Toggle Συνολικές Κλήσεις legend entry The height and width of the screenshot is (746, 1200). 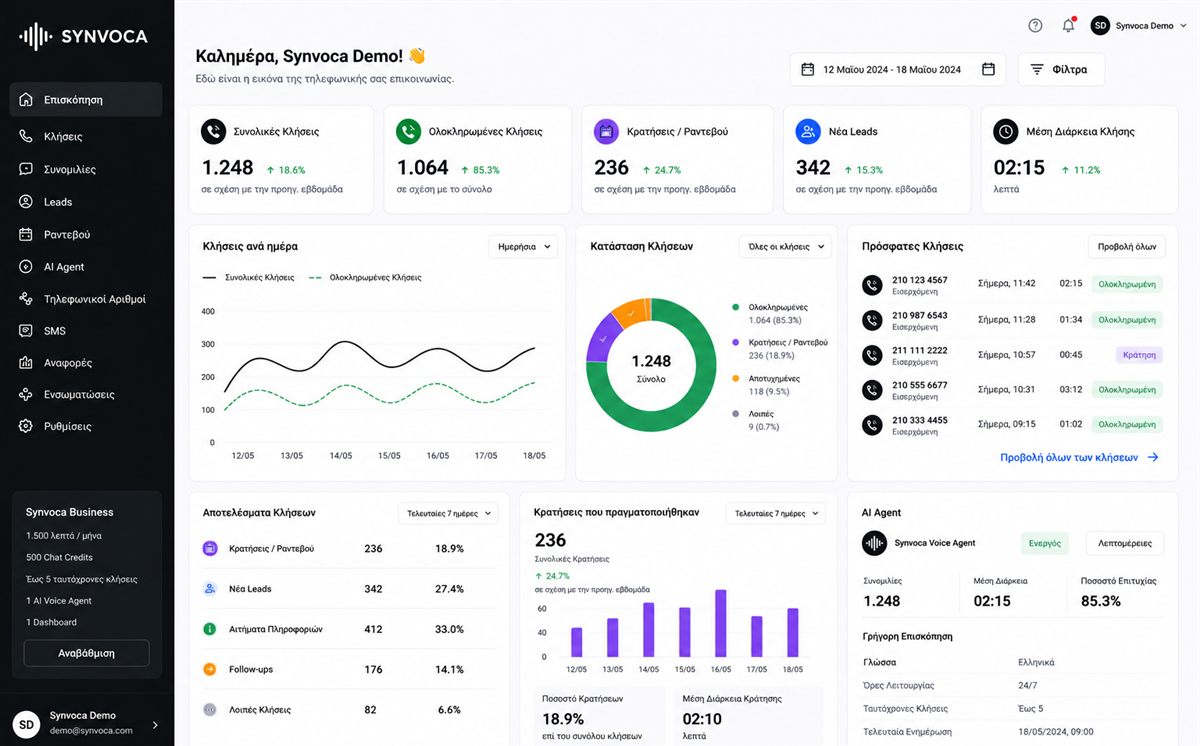248,277
